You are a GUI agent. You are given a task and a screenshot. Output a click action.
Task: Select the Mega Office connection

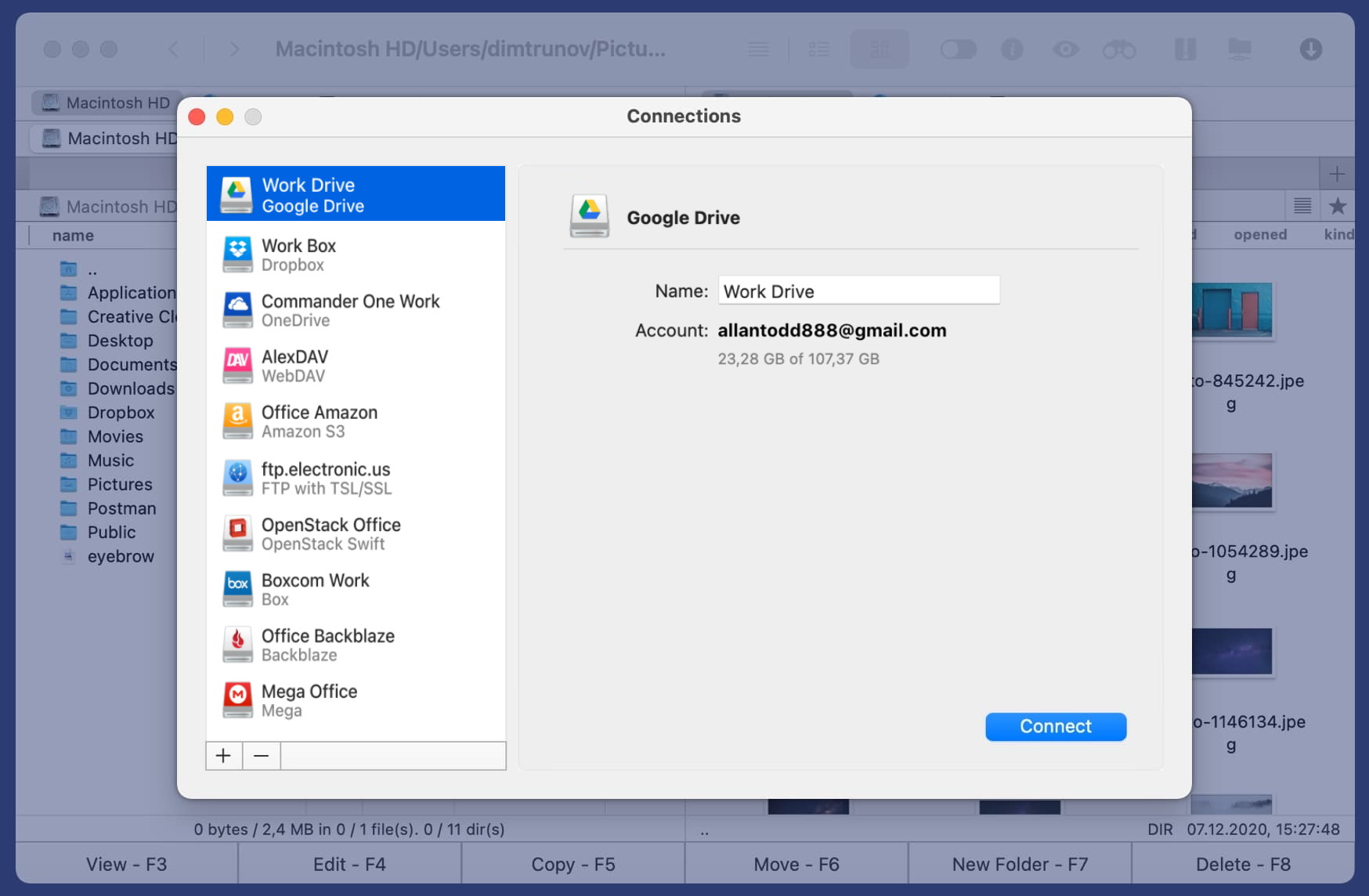(355, 700)
